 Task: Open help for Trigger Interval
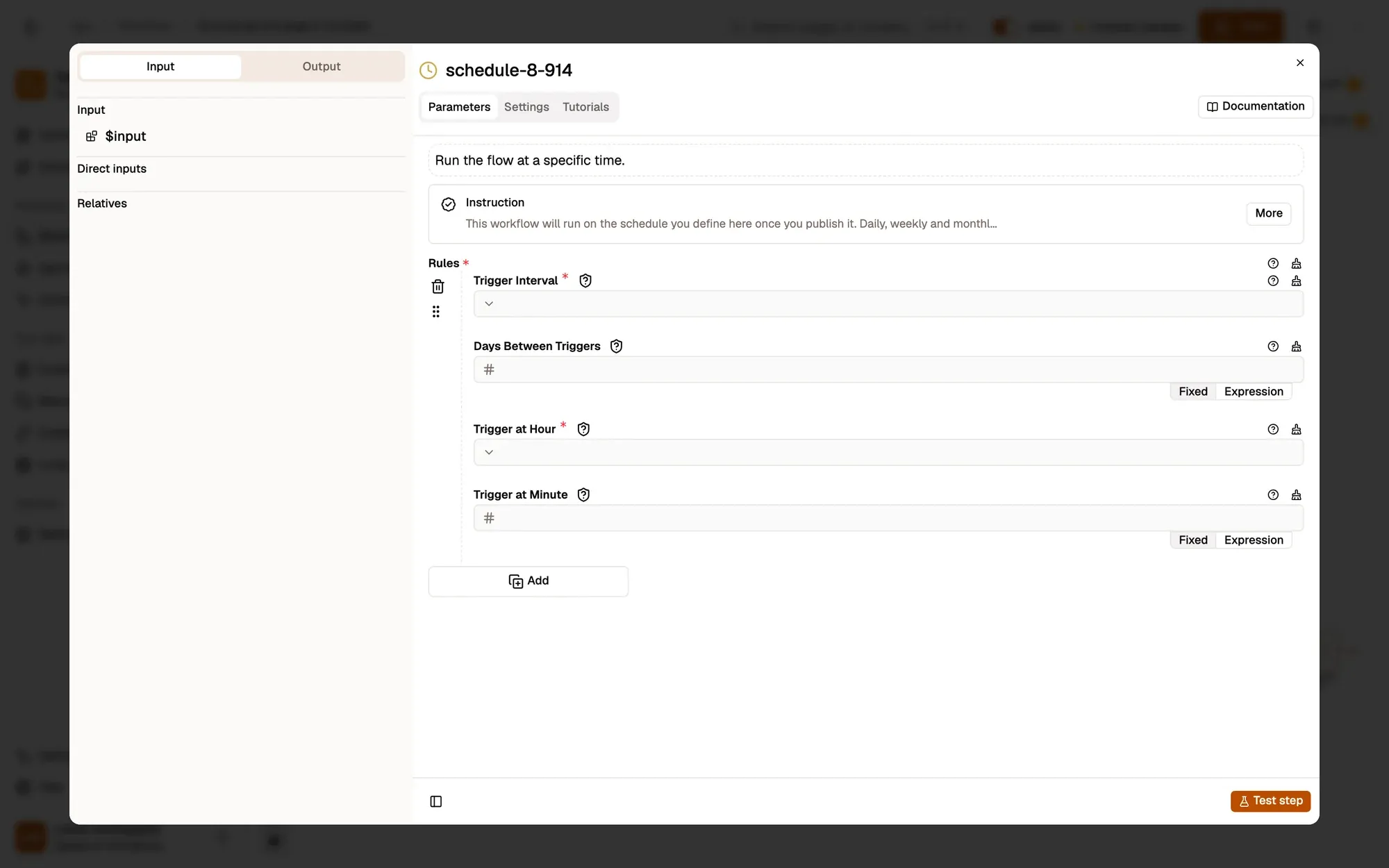tap(1273, 281)
